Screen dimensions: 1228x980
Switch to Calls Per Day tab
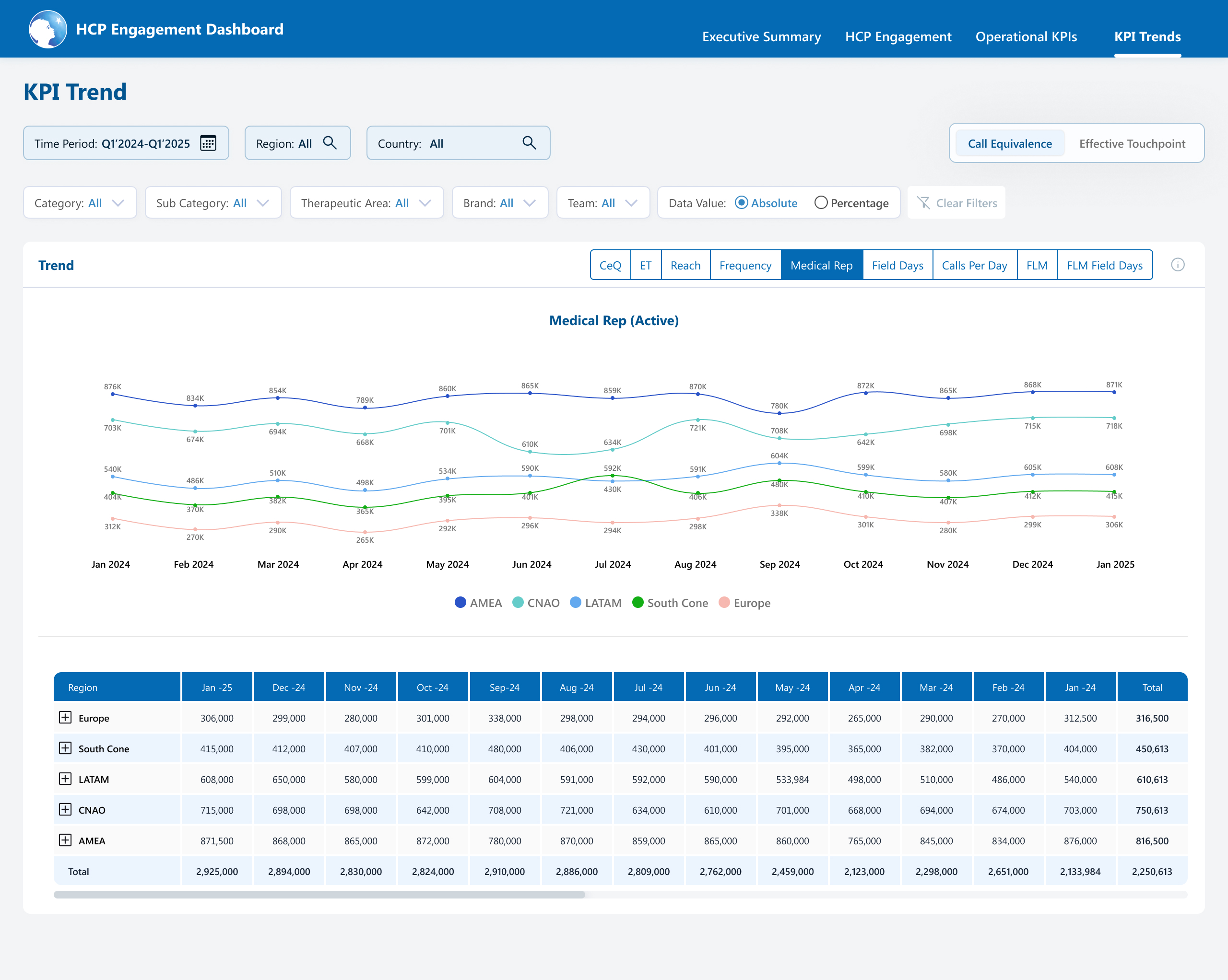(974, 265)
